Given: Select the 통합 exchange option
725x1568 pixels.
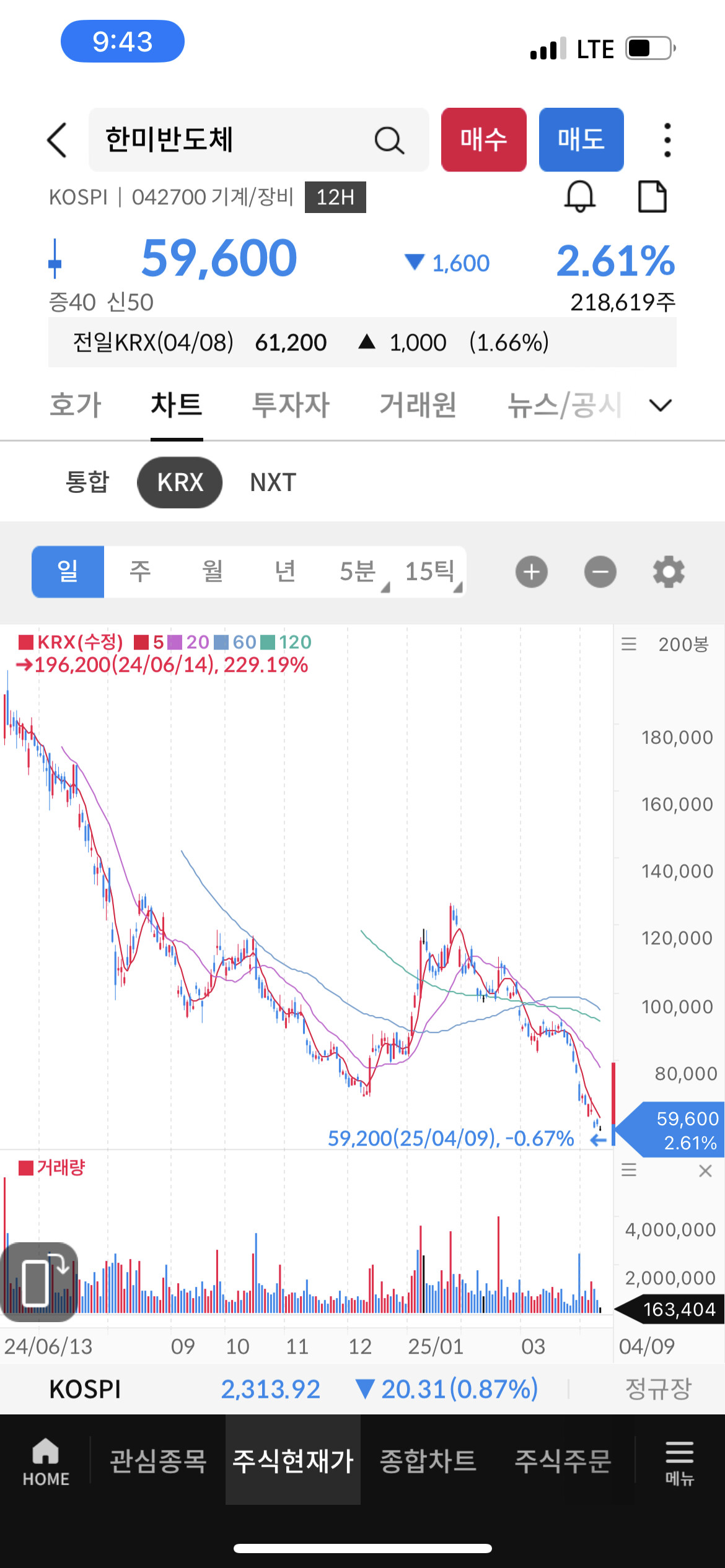Looking at the screenshot, I should tap(87, 482).
